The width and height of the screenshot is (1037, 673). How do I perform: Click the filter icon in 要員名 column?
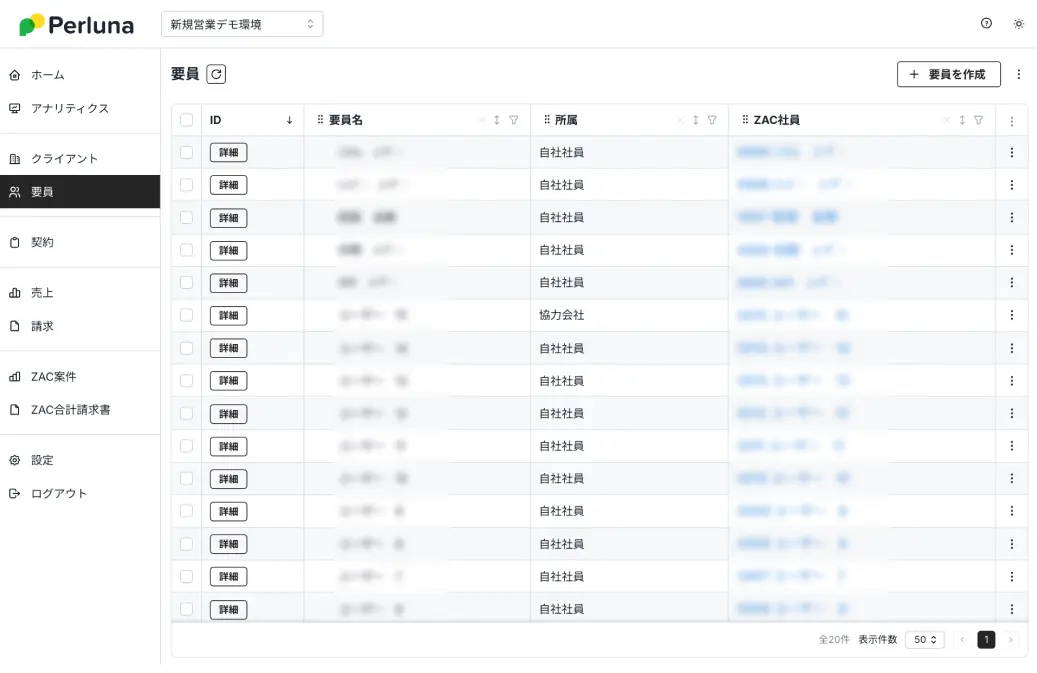pyautogui.click(x=514, y=120)
